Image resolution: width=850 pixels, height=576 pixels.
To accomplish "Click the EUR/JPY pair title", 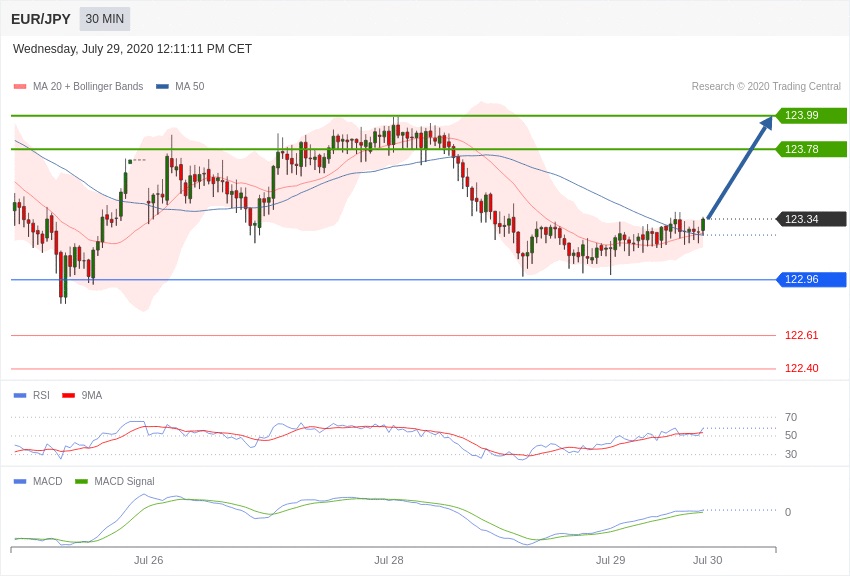I will point(41,19).
